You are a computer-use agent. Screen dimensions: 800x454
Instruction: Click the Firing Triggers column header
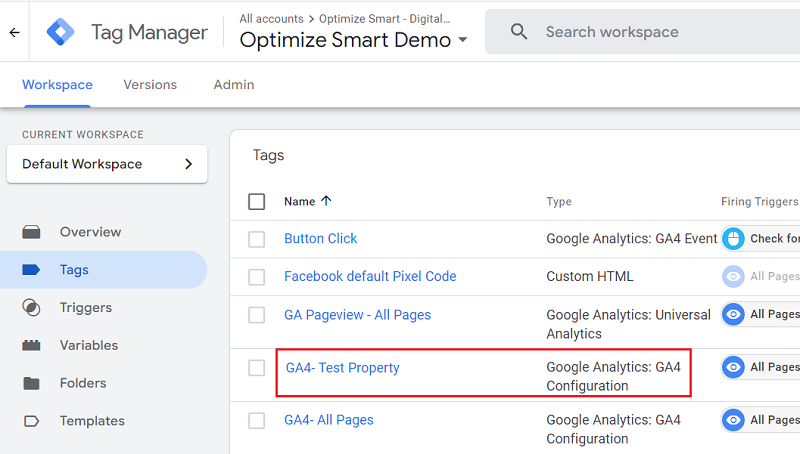pos(759,201)
